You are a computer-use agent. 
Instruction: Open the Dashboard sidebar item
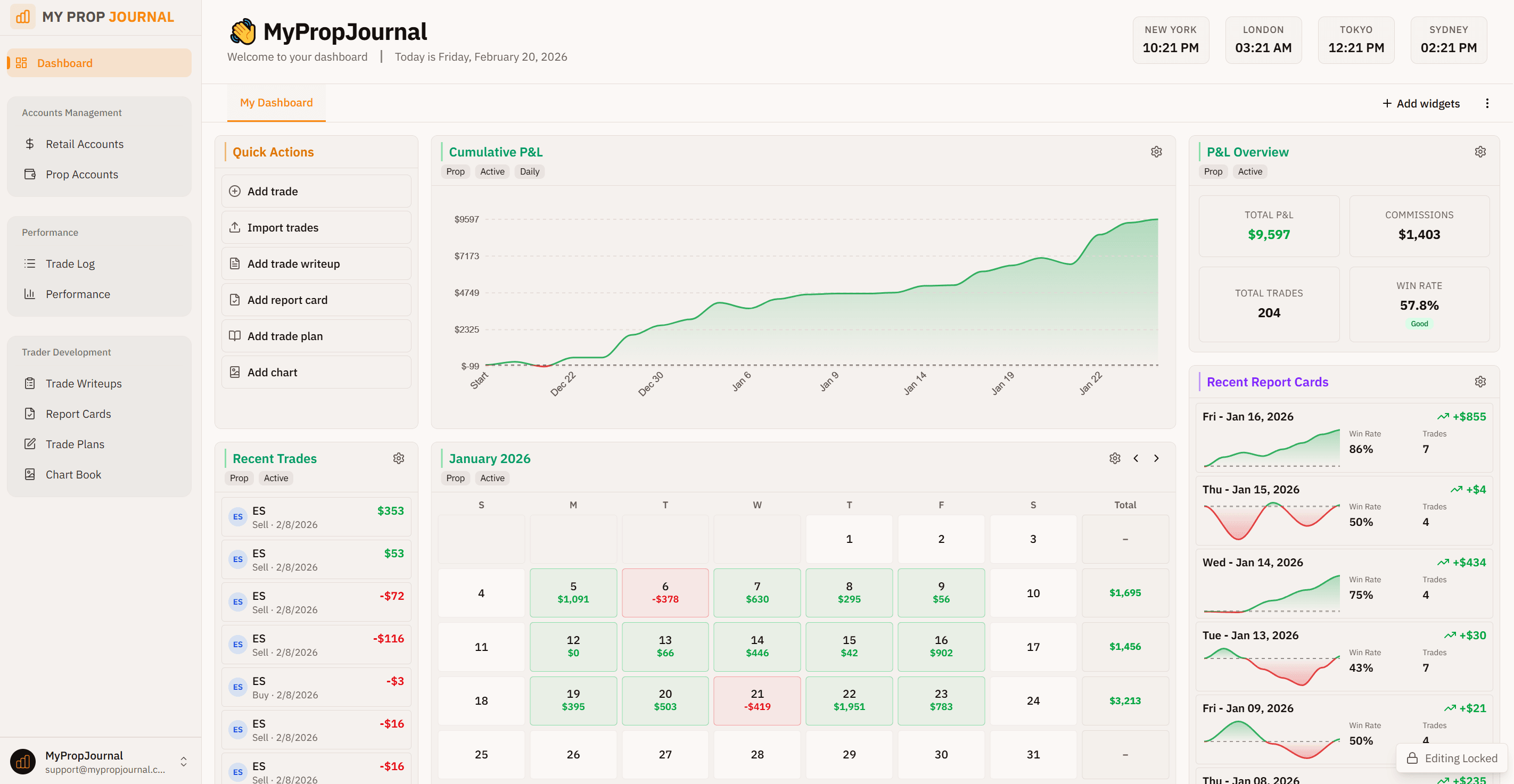100,63
